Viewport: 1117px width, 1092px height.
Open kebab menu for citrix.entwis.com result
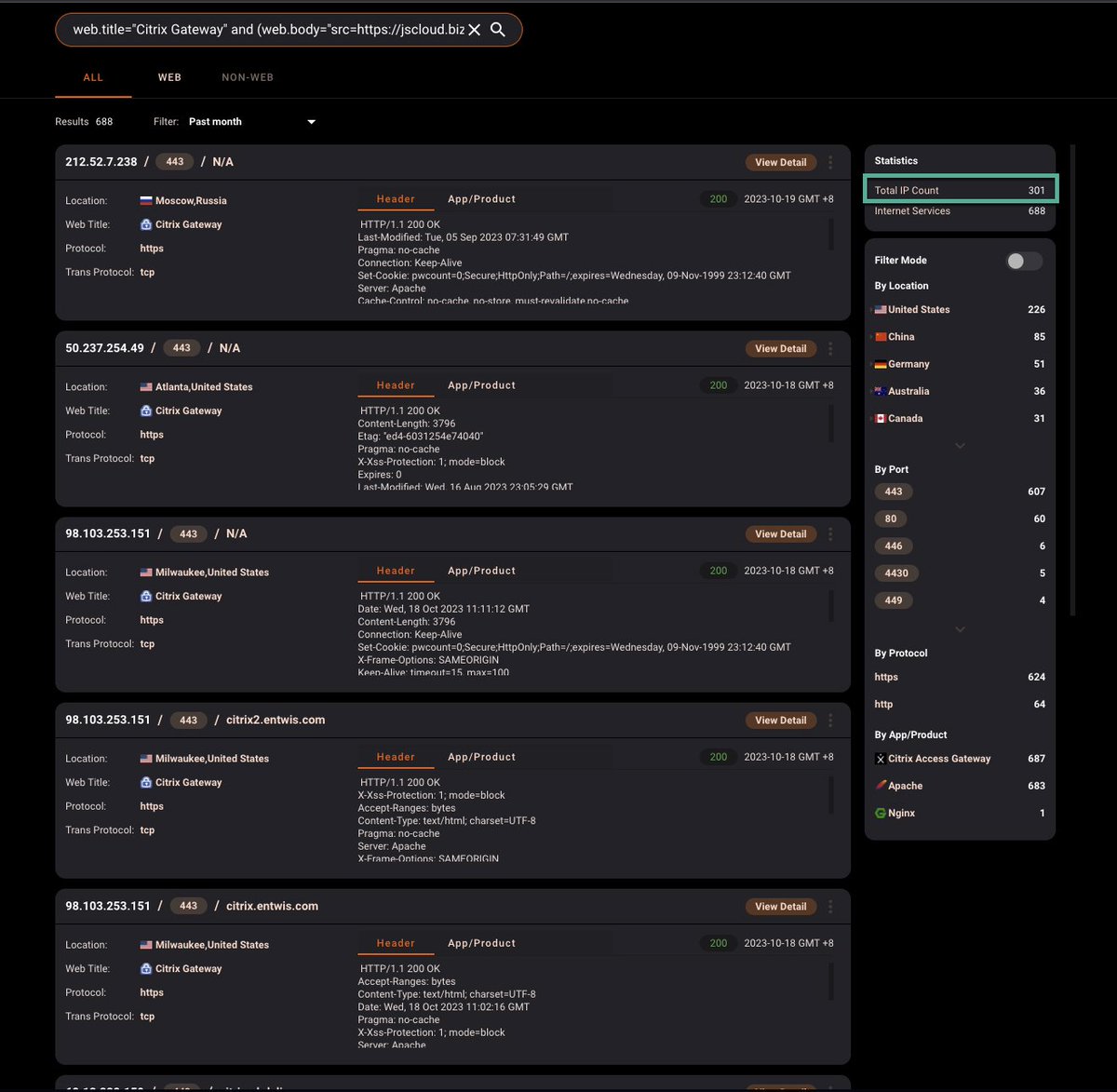(x=830, y=907)
